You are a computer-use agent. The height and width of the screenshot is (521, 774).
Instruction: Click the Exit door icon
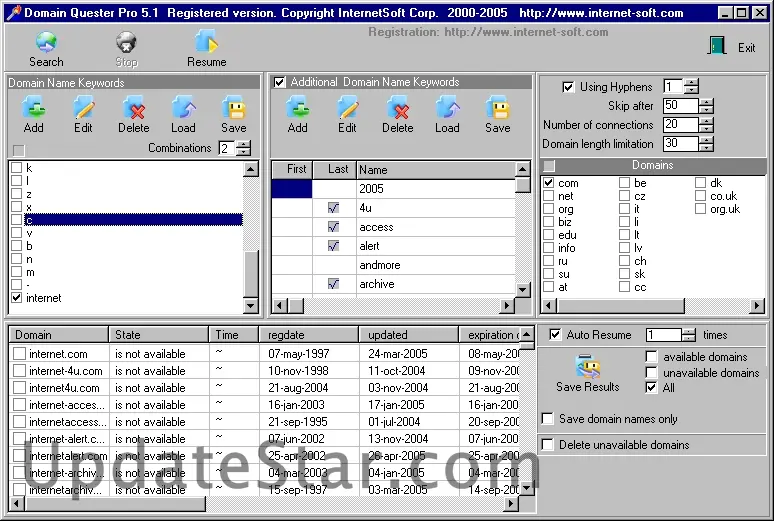[x=717, y=46]
